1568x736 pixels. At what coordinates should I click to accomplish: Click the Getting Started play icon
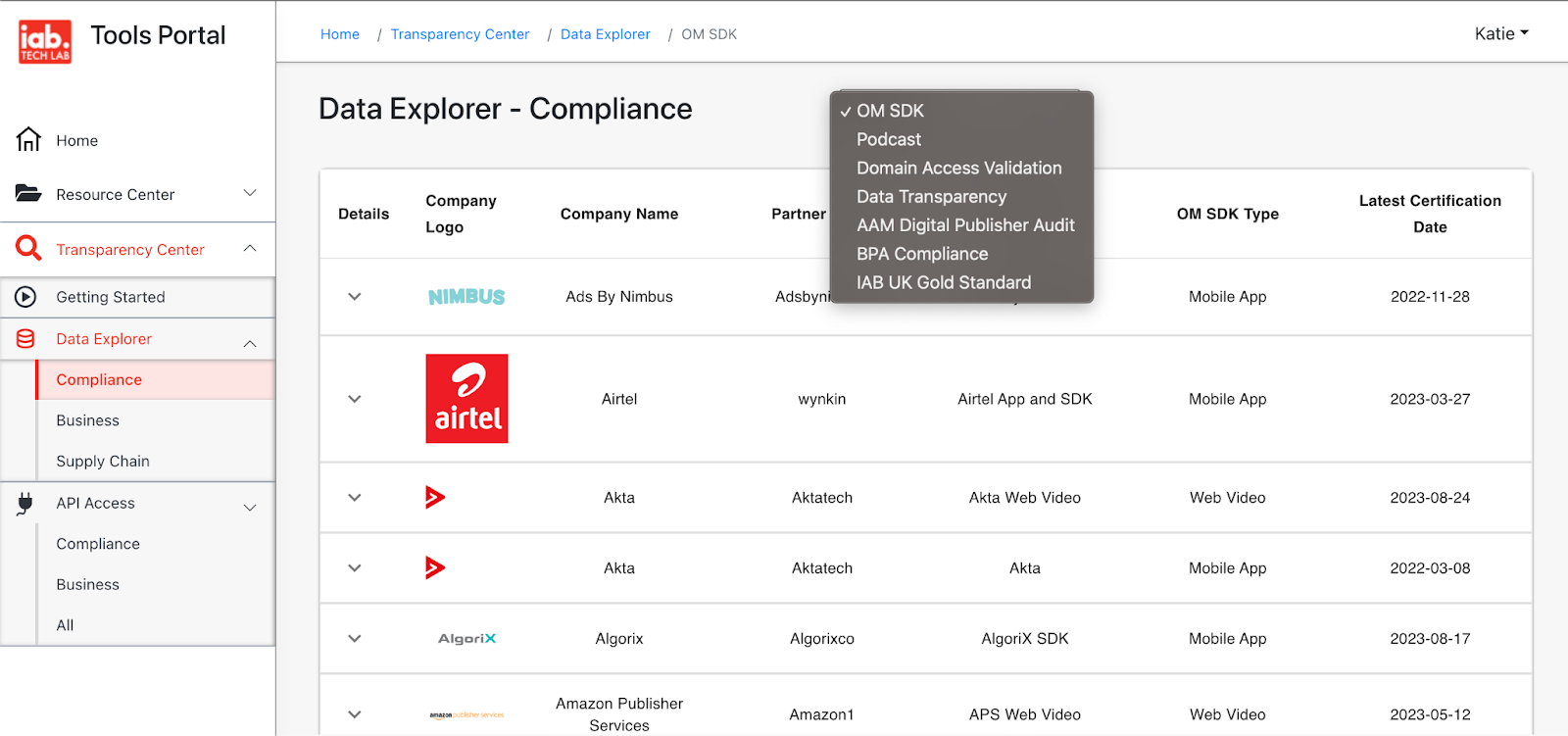point(26,297)
